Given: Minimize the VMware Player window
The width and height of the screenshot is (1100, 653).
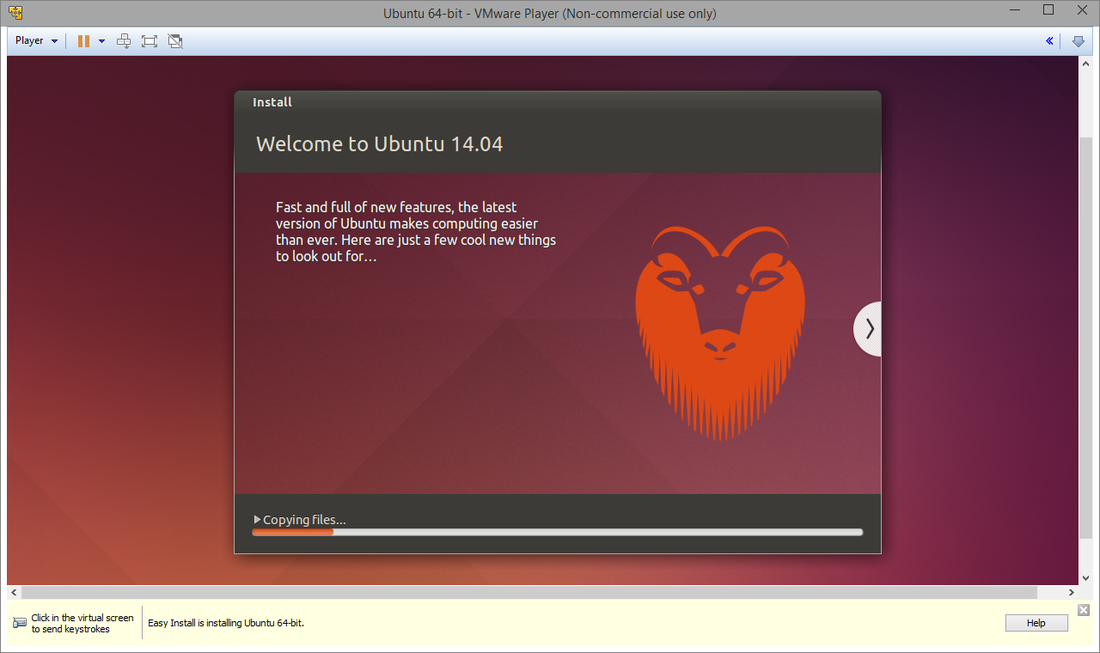Looking at the screenshot, I should coord(1015,10).
